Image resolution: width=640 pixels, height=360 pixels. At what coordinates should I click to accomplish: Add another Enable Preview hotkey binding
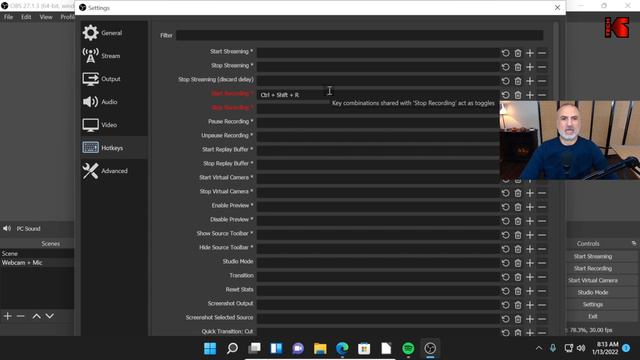pyautogui.click(x=530, y=207)
